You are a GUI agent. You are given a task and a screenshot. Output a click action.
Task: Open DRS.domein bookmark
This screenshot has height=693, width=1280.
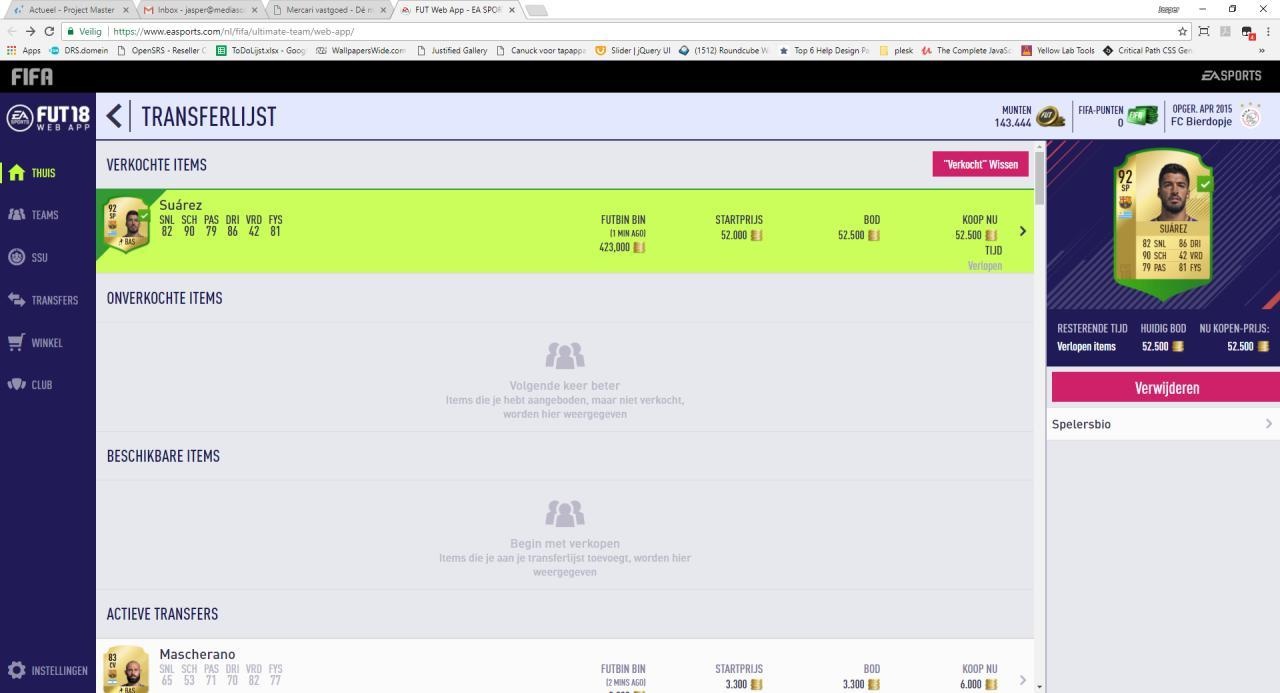coord(79,50)
